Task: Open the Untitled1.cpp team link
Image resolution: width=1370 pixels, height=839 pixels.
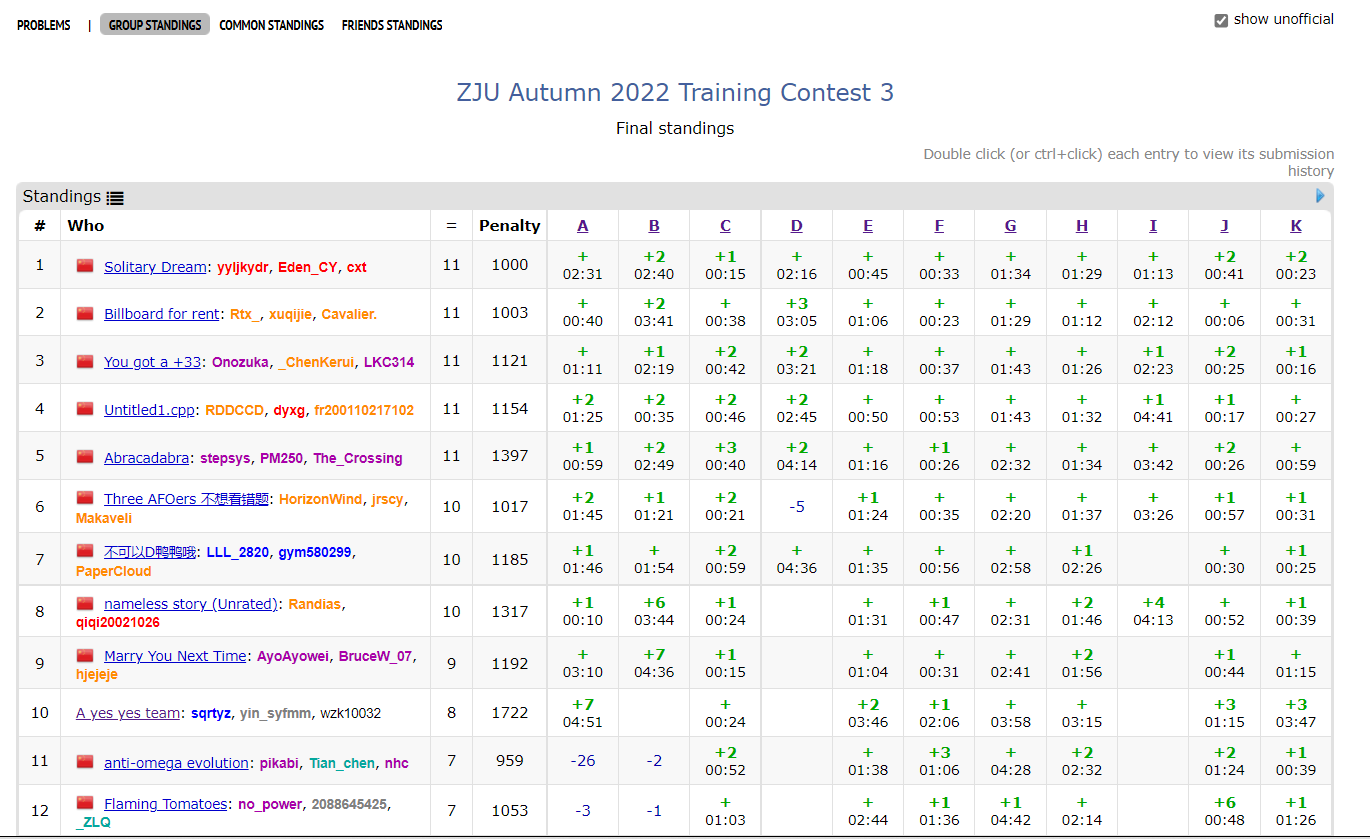Action: click(150, 410)
